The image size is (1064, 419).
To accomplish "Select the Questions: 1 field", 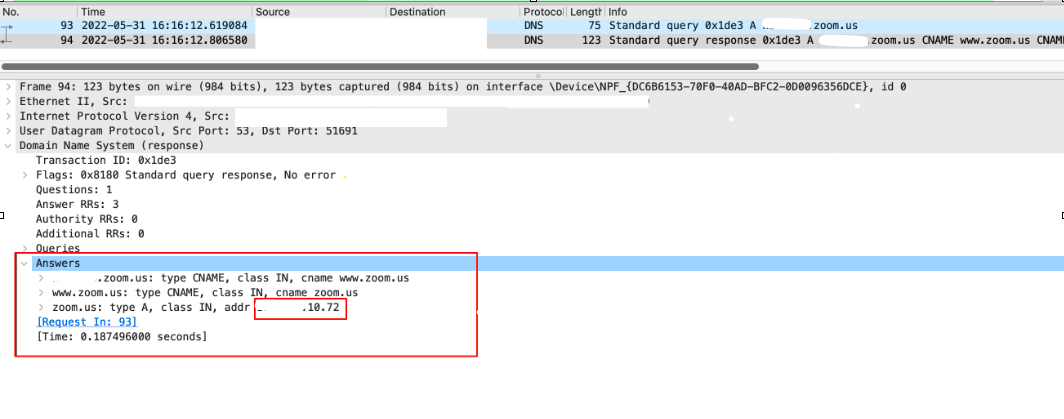I will pos(74,190).
